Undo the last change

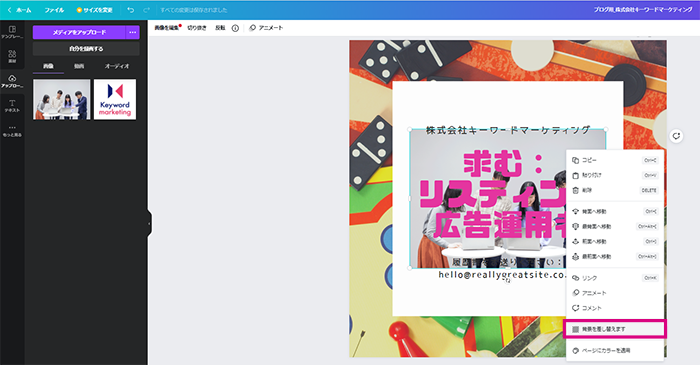pos(130,10)
